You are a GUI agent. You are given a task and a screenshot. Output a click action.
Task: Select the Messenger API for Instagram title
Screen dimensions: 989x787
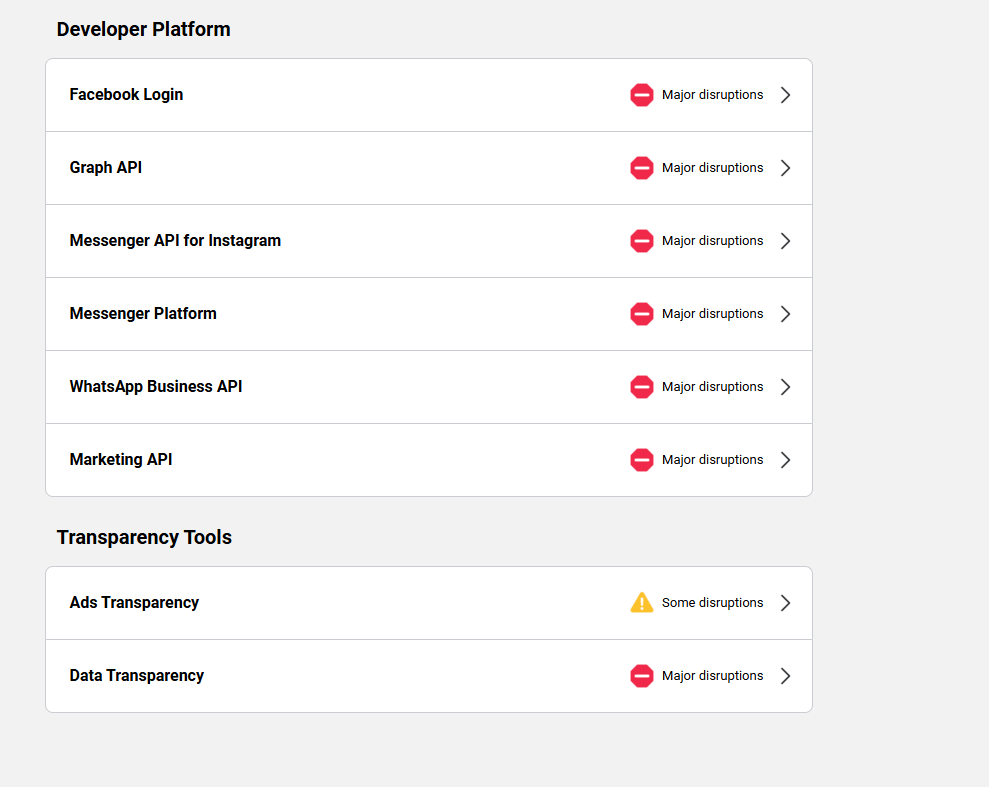pos(175,241)
